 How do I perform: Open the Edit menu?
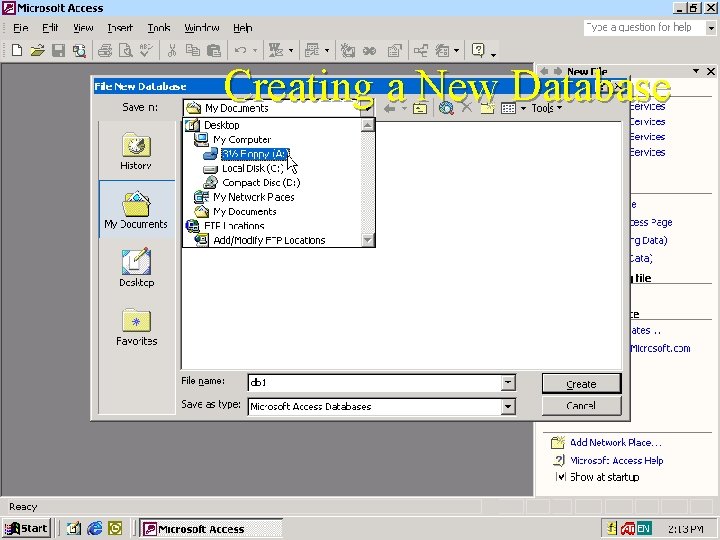click(50, 28)
